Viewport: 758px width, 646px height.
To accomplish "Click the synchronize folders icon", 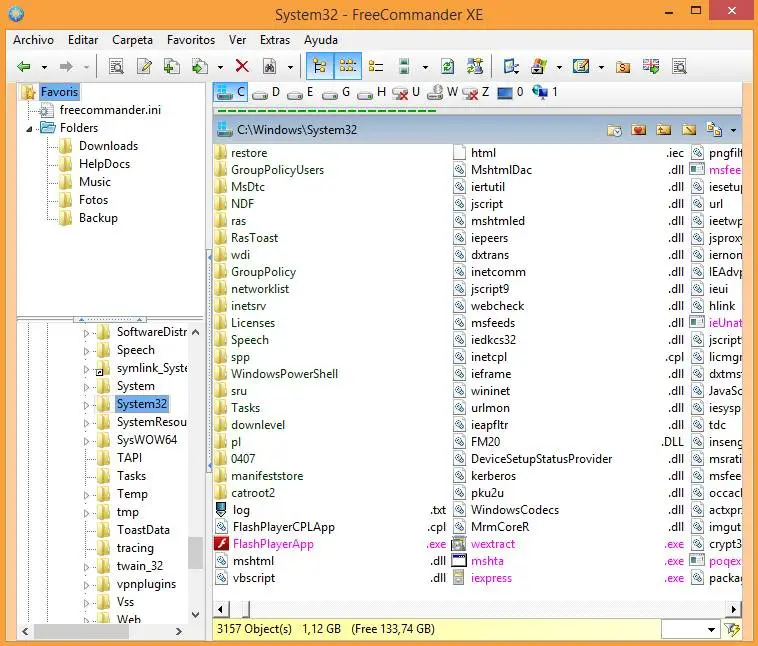I will click(x=475, y=66).
